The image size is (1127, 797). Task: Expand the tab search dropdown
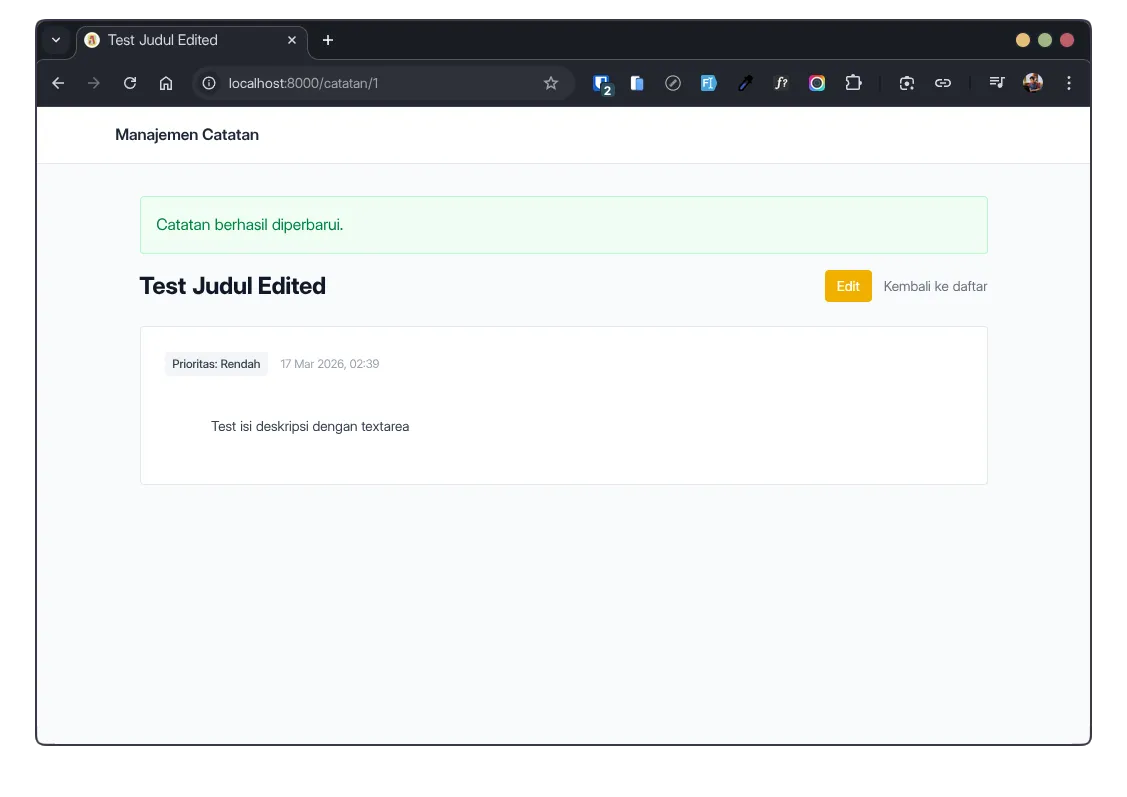coord(56,40)
